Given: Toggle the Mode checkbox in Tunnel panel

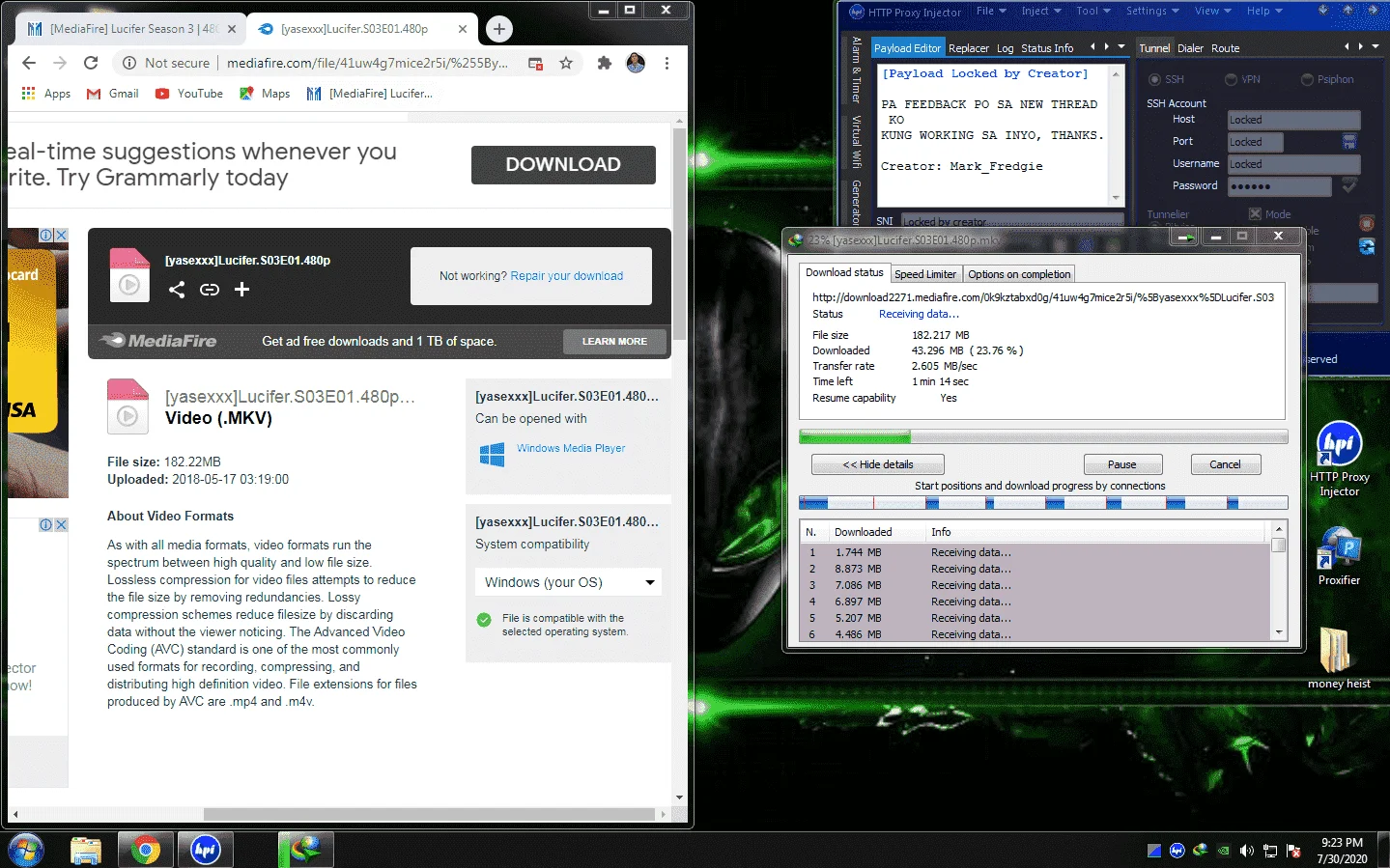Looking at the screenshot, I should [x=1255, y=214].
